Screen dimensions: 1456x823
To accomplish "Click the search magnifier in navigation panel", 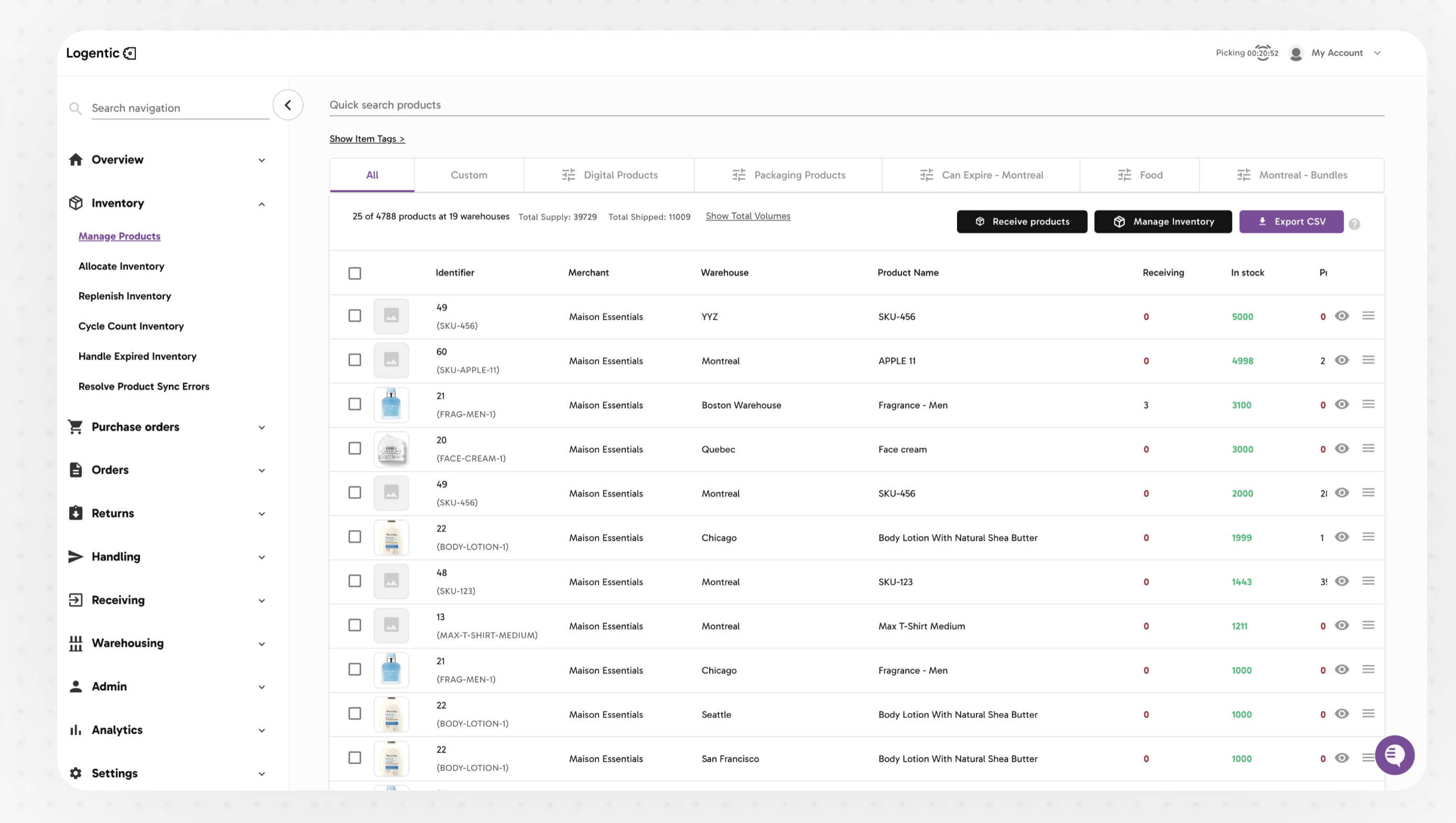I will pyautogui.click(x=75, y=107).
